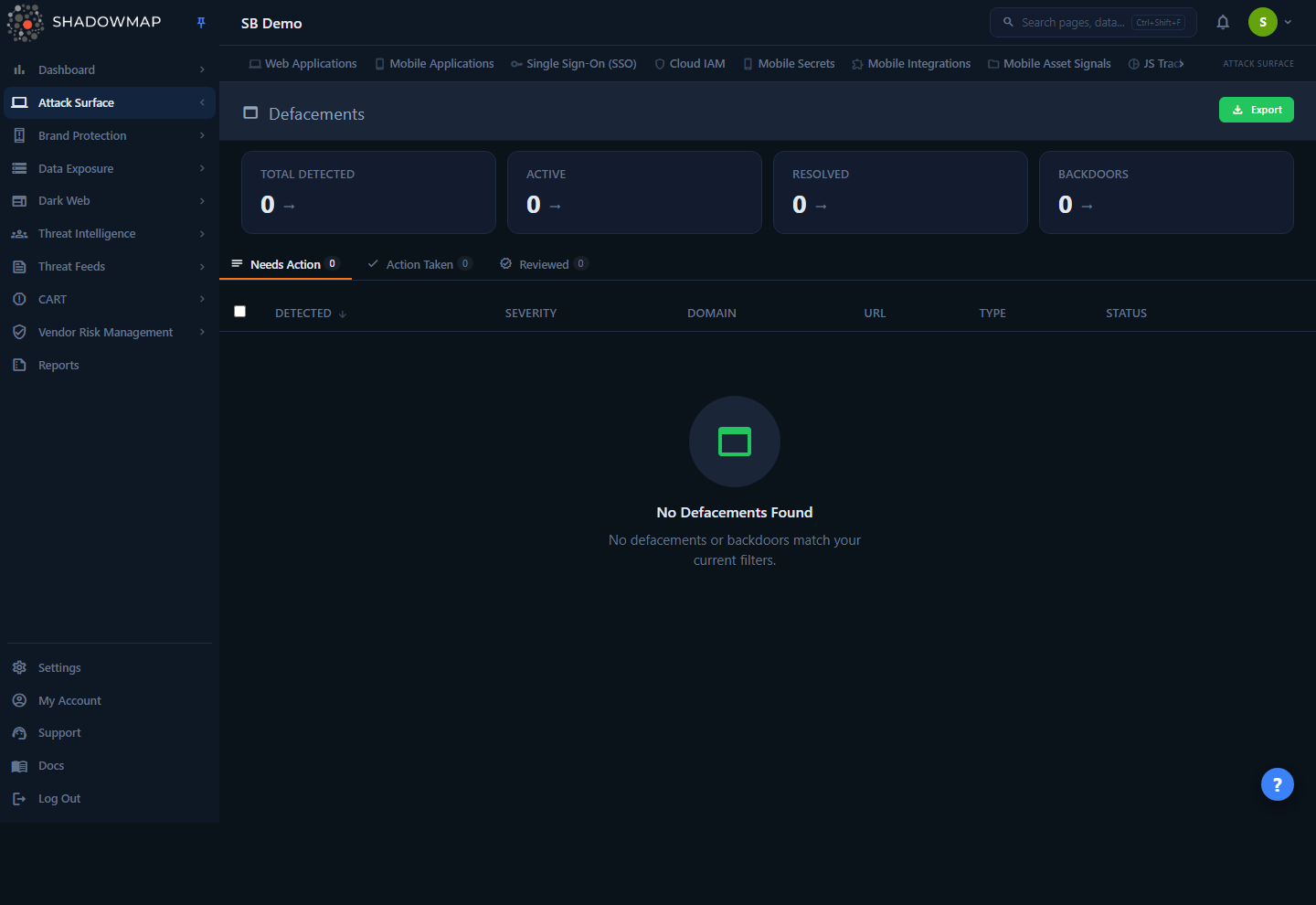The width and height of the screenshot is (1316, 905).
Task: Click the Docs book icon
Action: pos(19,766)
